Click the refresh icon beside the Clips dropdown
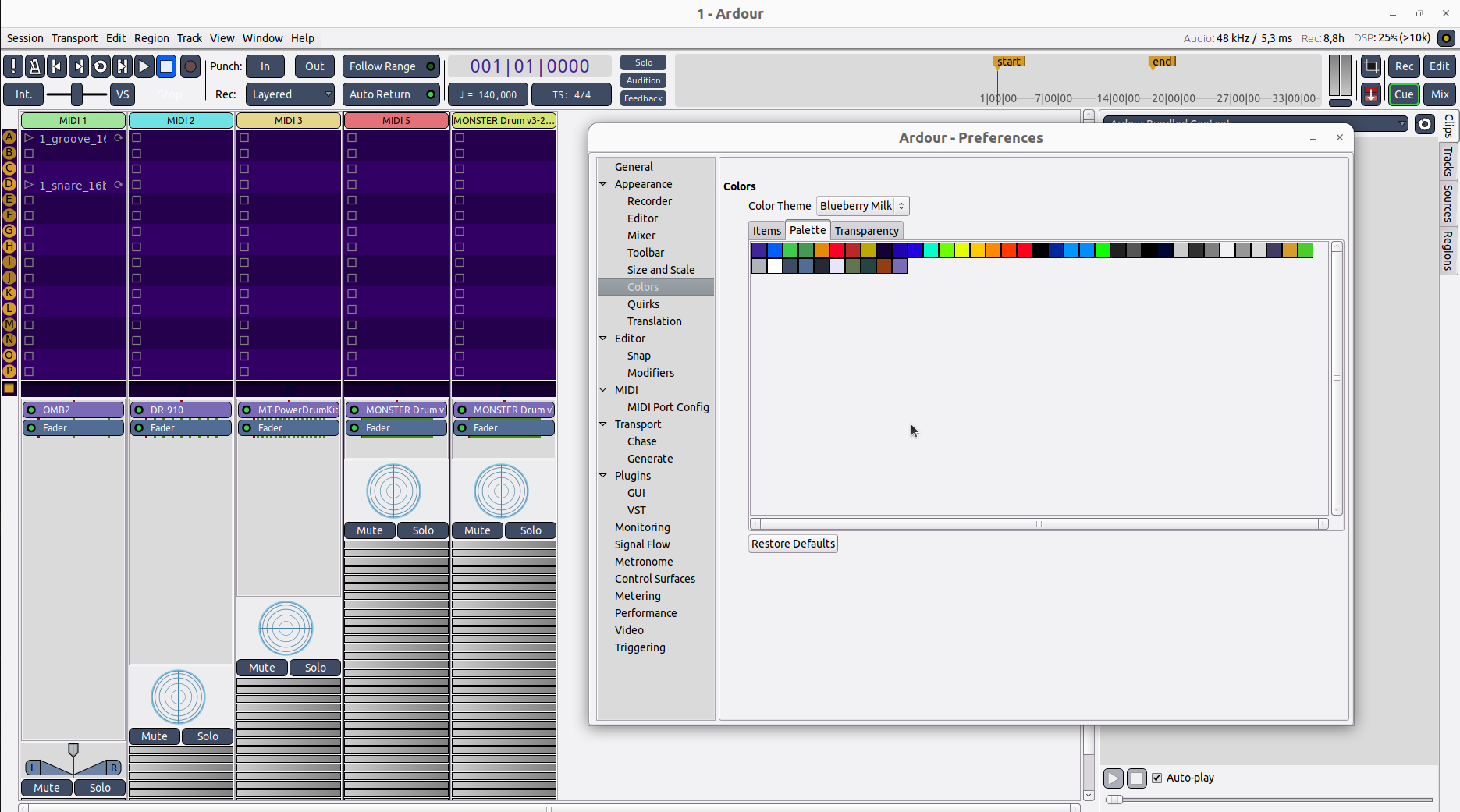The width and height of the screenshot is (1460, 812). [x=1425, y=124]
